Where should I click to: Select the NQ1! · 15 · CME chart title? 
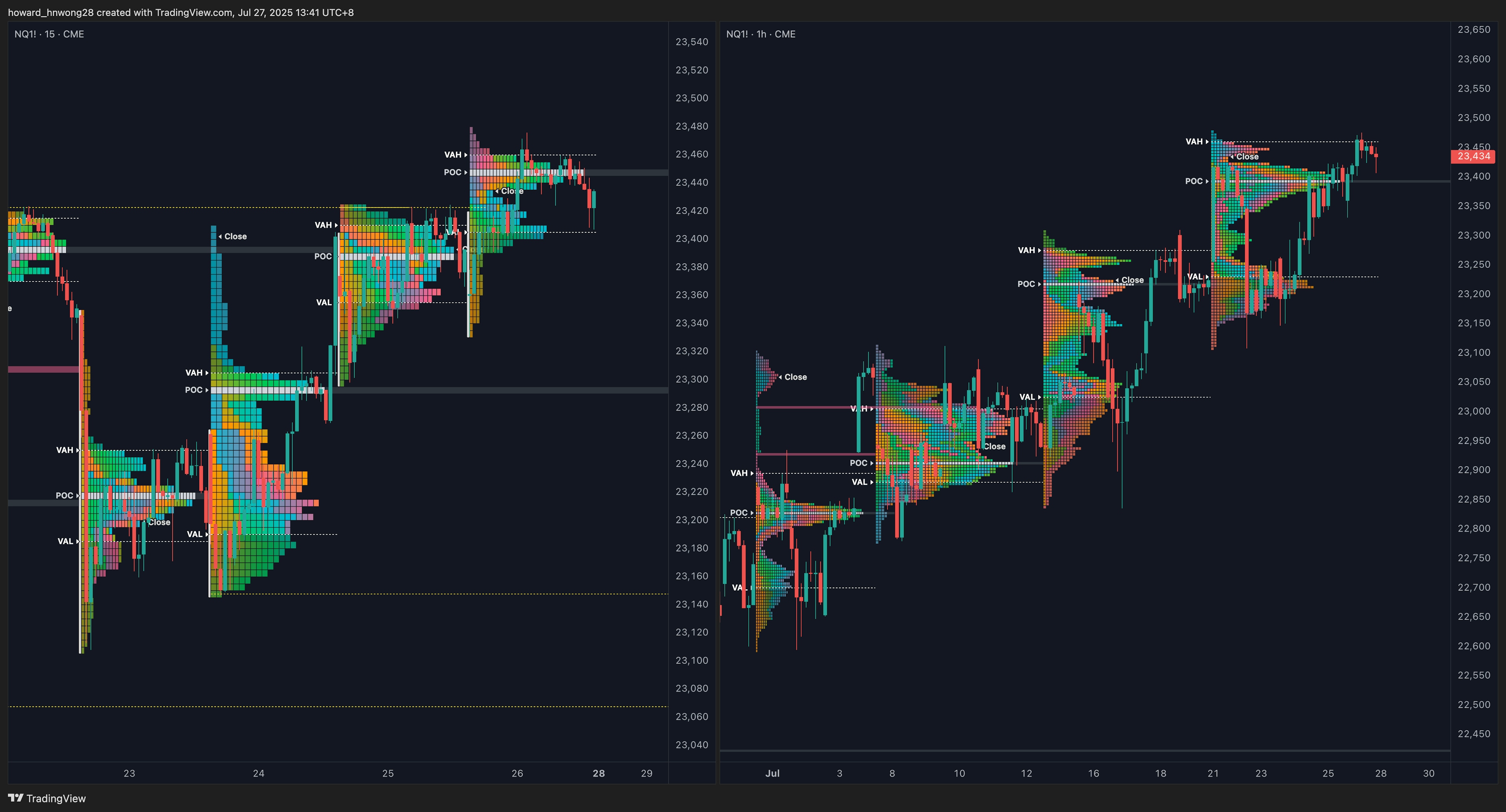(x=49, y=34)
